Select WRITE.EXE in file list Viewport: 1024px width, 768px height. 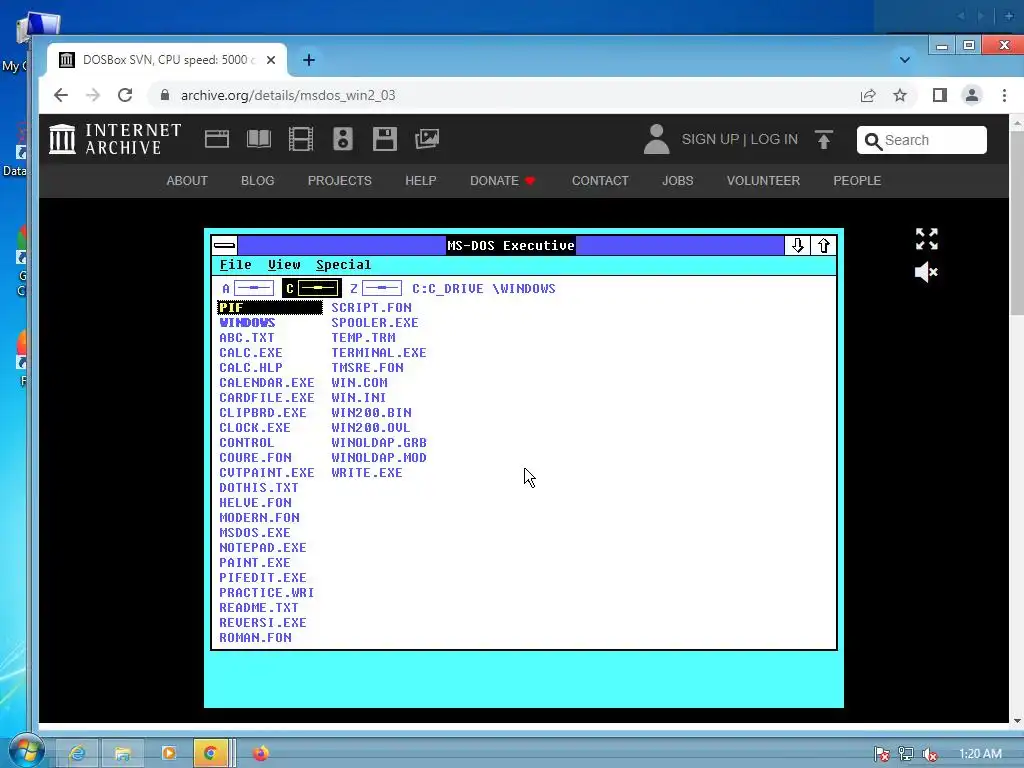(366, 473)
